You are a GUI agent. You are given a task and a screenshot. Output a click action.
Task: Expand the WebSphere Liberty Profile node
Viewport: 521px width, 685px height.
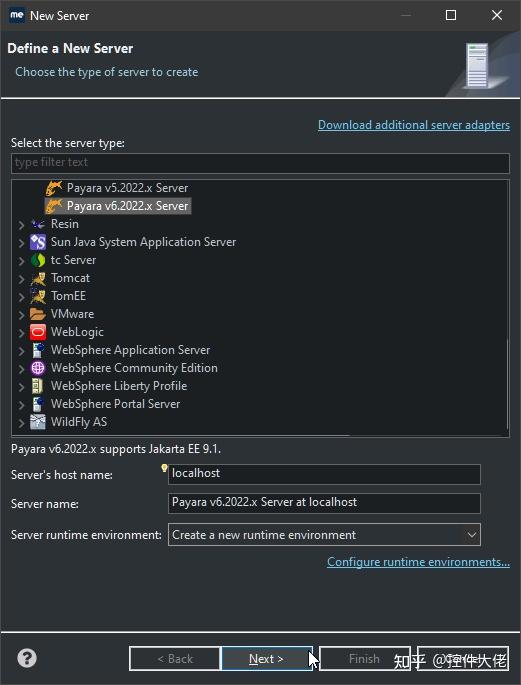tap(21, 387)
